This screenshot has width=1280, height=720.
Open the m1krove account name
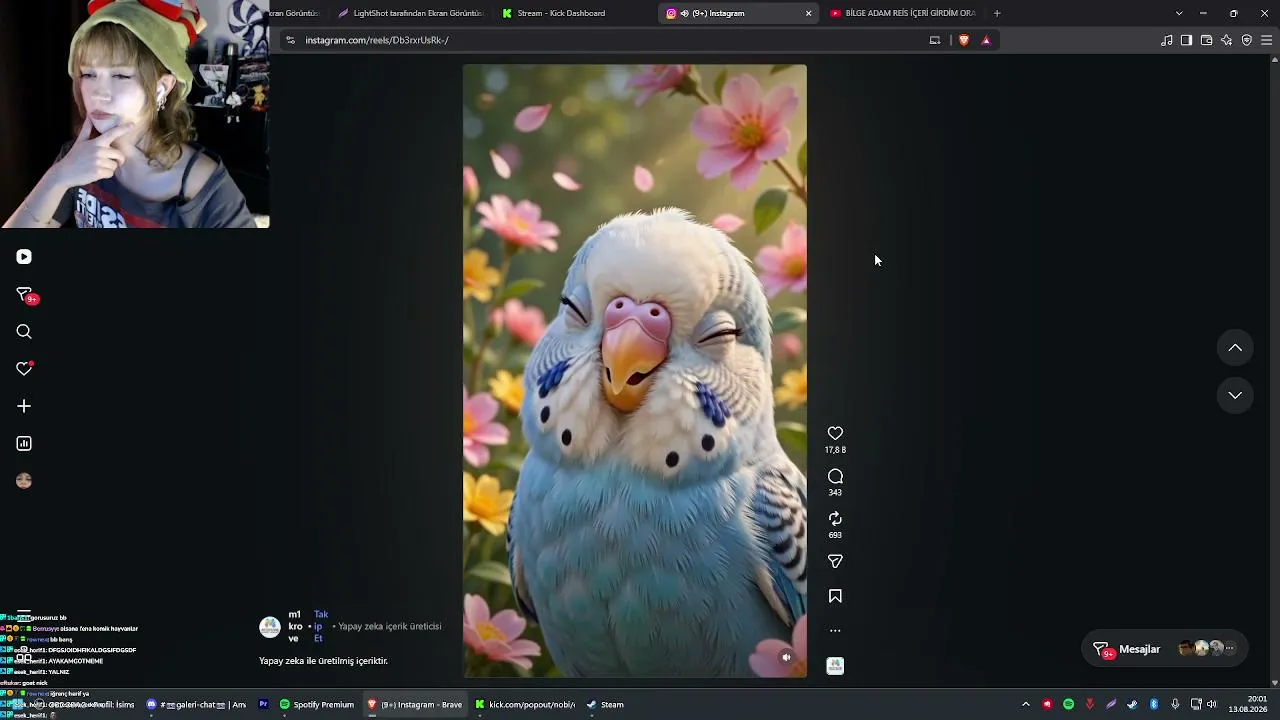[295, 627]
